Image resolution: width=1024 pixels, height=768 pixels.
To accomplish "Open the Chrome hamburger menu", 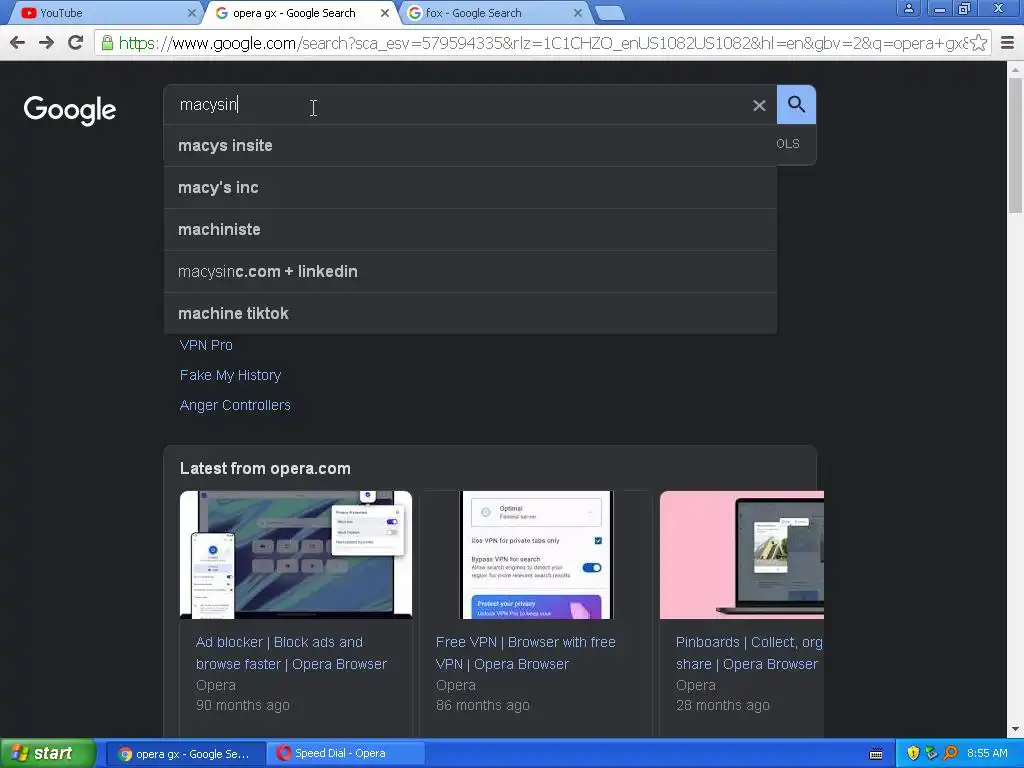I will coord(1008,43).
